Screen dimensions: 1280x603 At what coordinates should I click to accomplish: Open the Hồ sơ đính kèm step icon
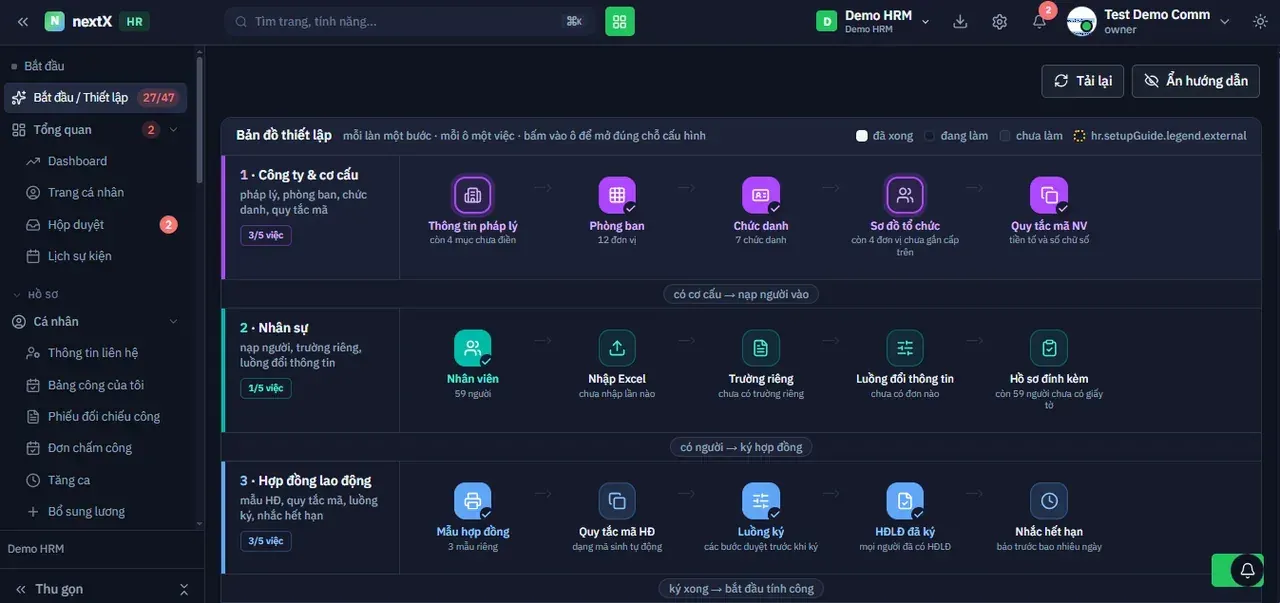point(1049,348)
